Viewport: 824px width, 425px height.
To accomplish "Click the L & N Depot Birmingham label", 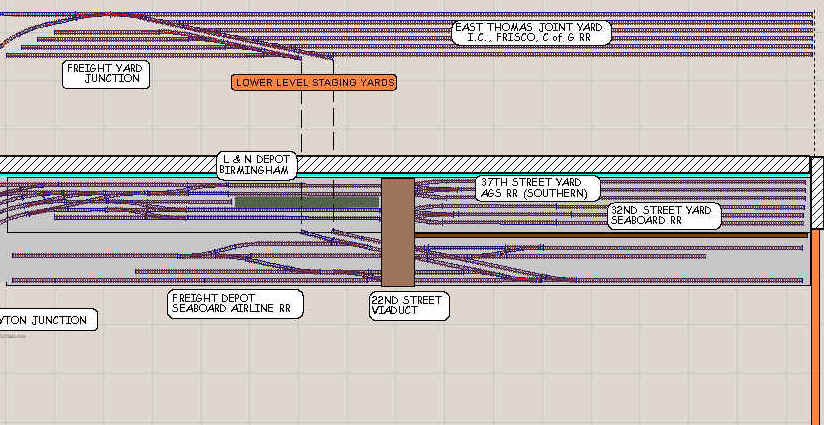I will (x=257, y=166).
